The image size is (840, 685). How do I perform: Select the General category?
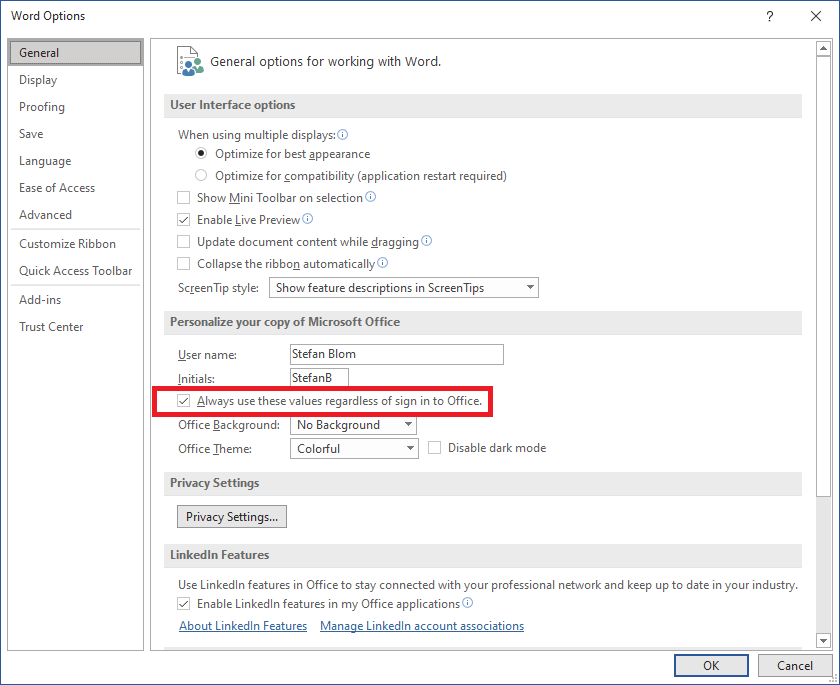pyautogui.click(x=76, y=52)
